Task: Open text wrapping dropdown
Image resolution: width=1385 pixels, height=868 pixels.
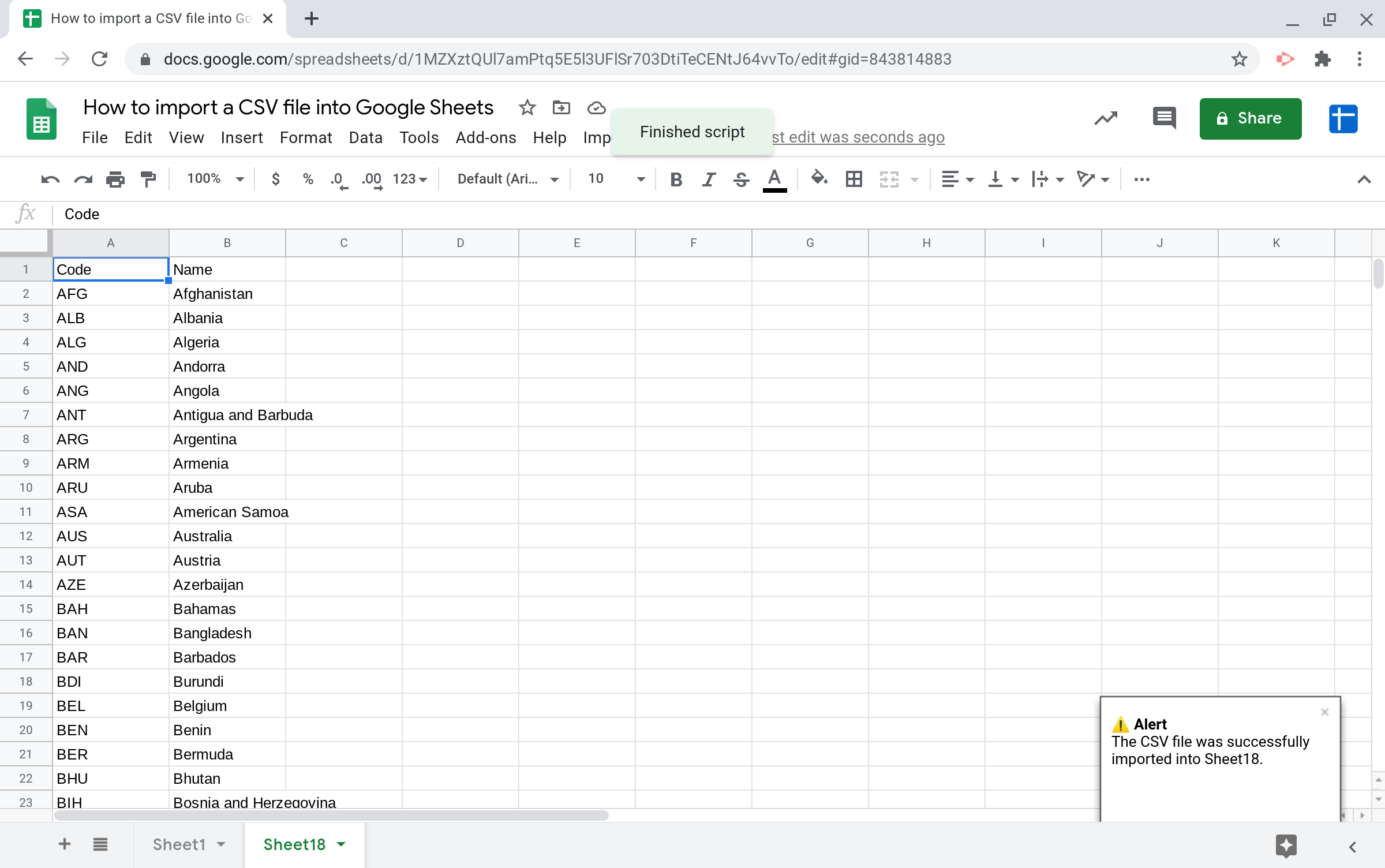Action: [x=1048, y=179]
